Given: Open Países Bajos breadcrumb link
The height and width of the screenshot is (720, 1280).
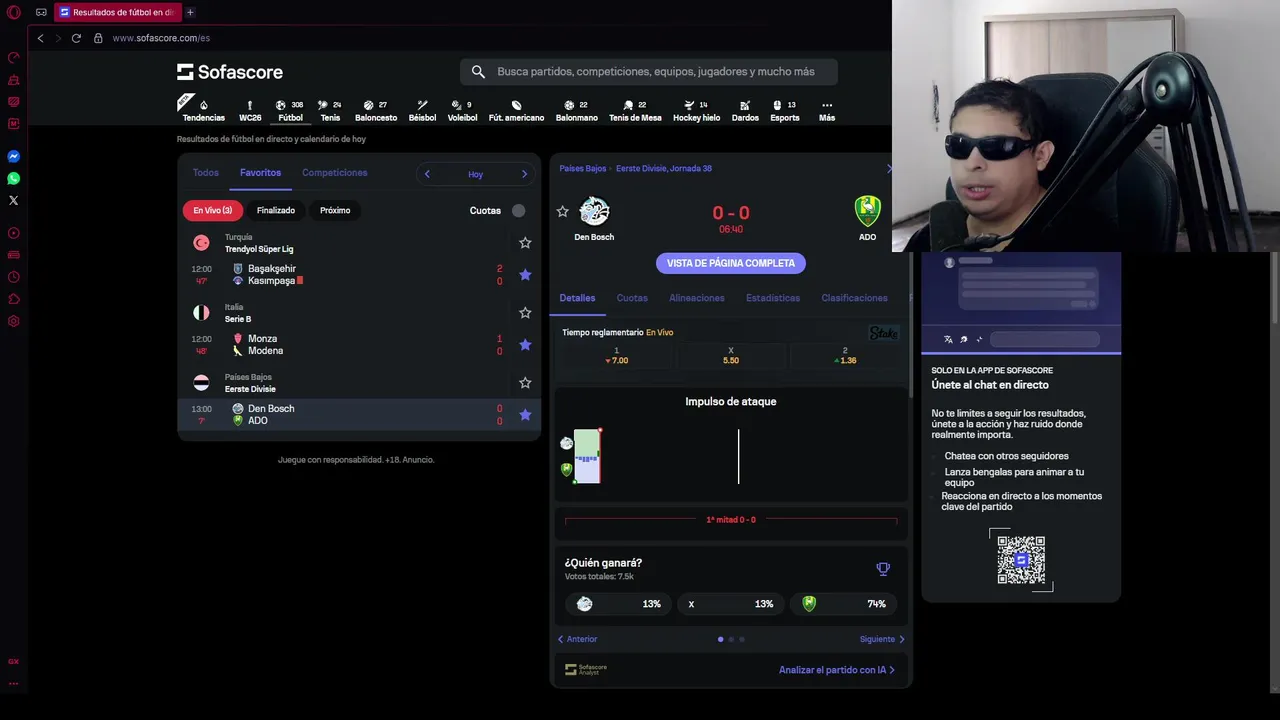Looking at the screenshot, I should (x=582, y=169).
